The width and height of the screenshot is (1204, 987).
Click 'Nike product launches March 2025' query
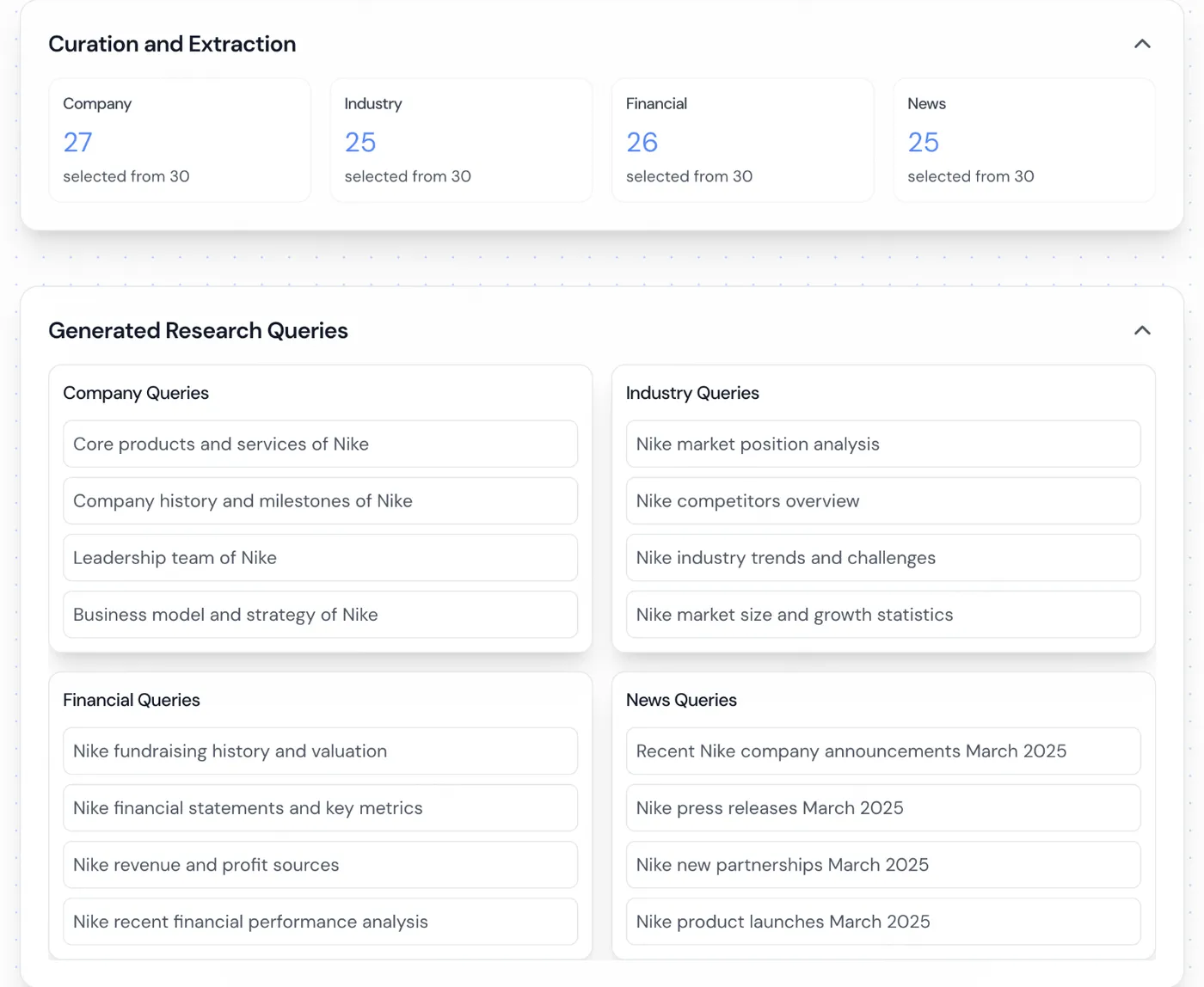pos(883,921)
